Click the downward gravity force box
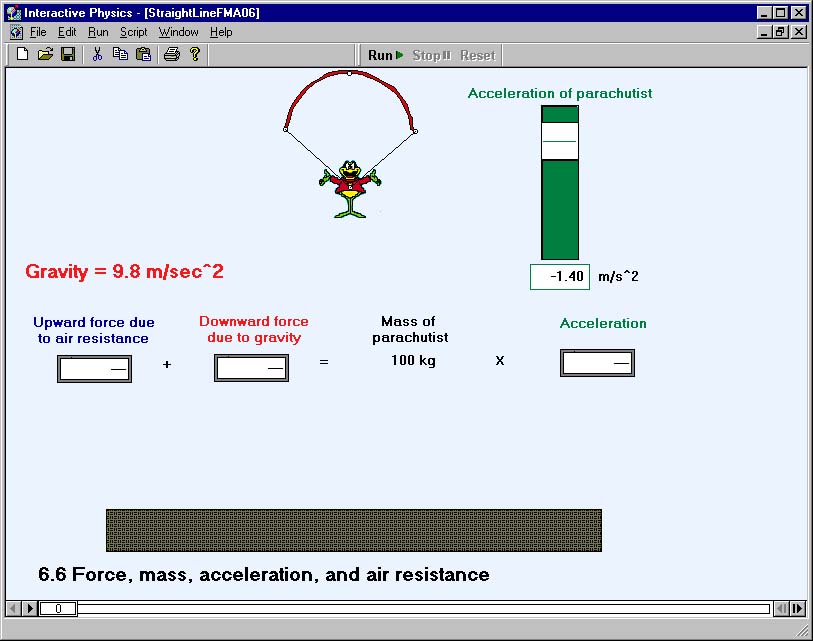Screen dimensions: 813x641 coord(251,368)
